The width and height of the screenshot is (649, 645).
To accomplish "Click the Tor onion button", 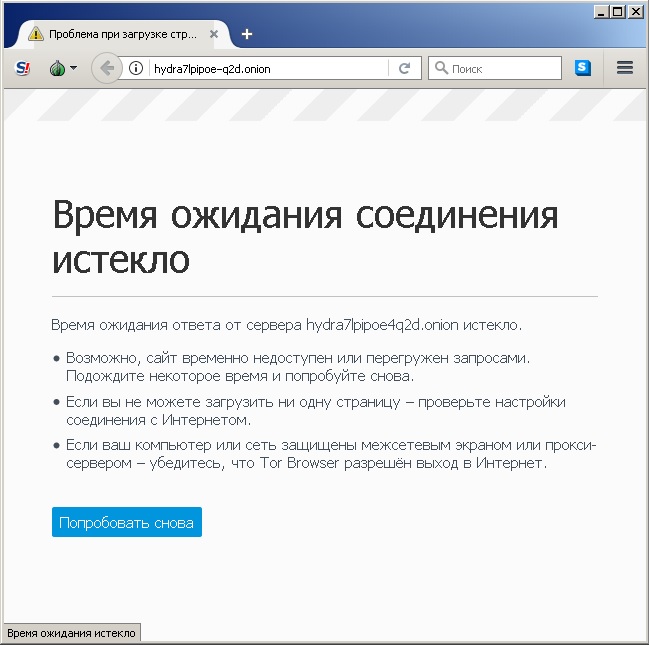I will click(57, 69).
